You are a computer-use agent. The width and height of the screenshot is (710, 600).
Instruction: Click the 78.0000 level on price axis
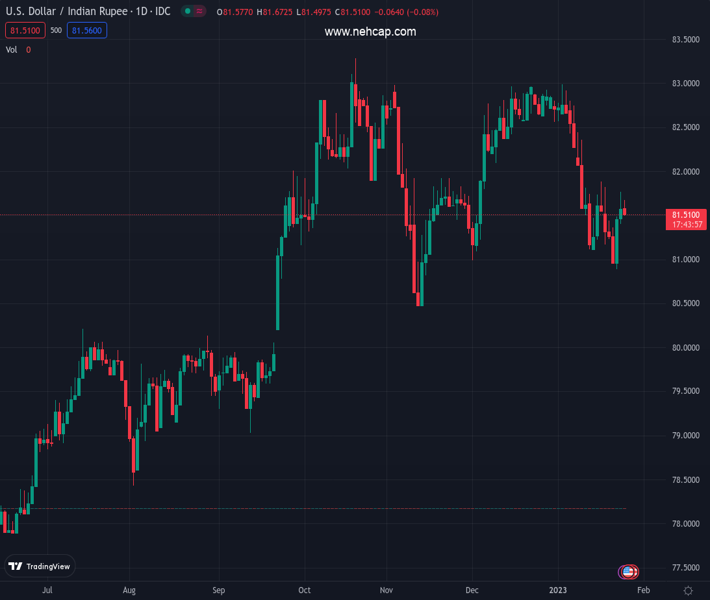click(x=684, y=523)
